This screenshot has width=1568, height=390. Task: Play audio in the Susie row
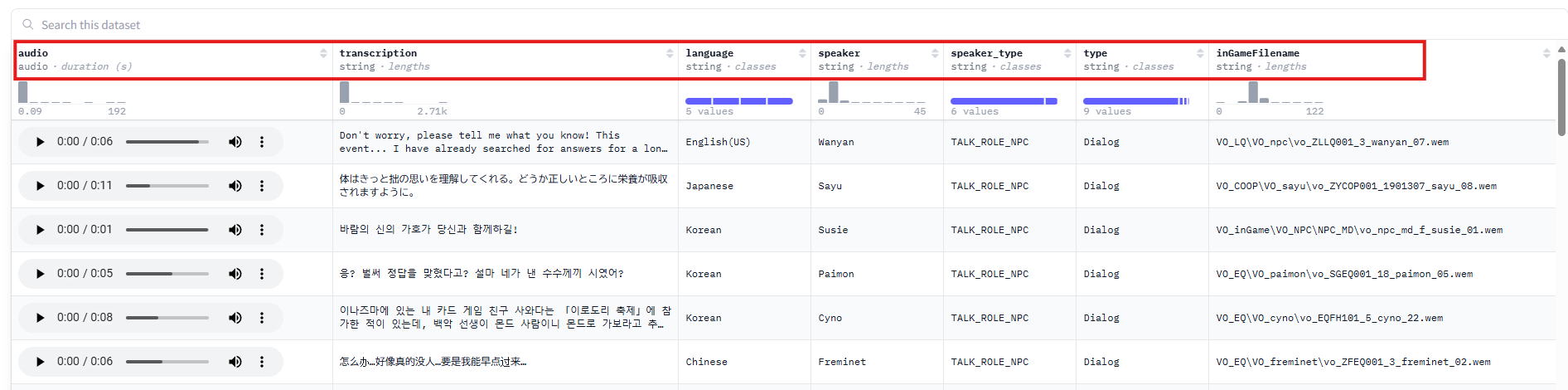pos(40,230)
